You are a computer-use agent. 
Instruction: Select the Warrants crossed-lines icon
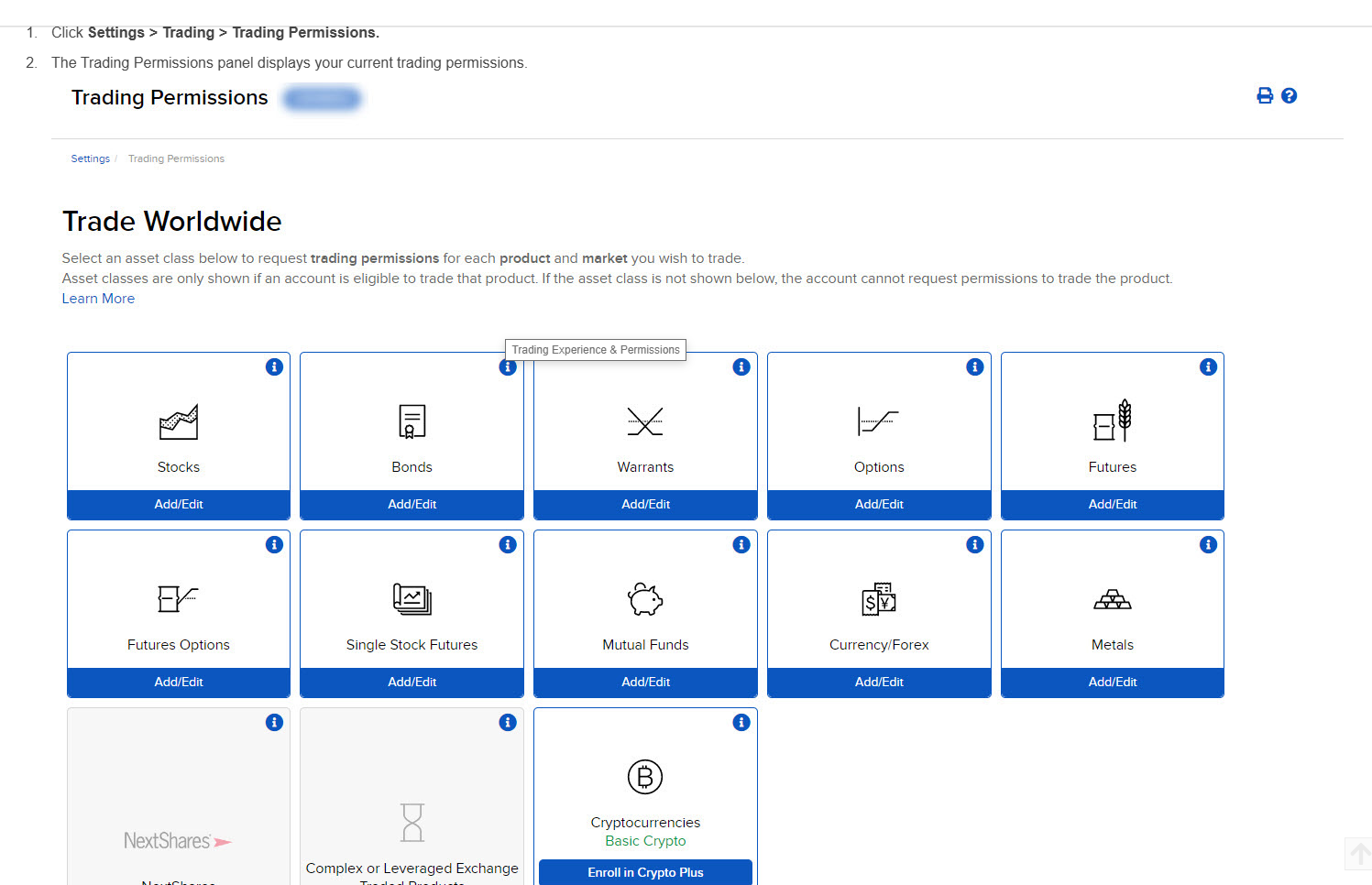point(645,421)
